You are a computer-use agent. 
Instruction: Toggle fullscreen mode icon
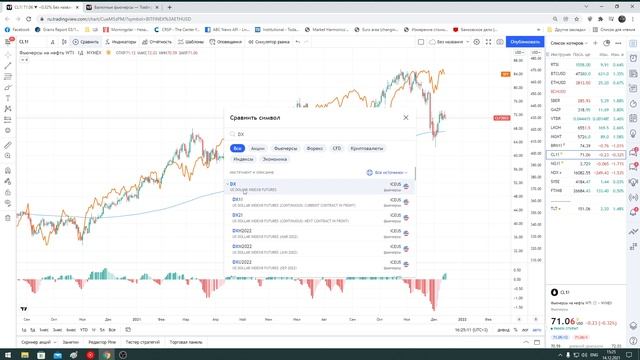pyautogui.click(x=488, y=42)
